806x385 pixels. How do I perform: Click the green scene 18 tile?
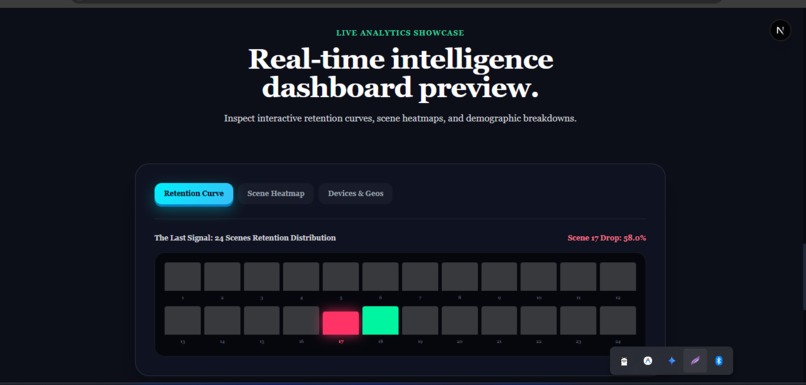point(380,320)
